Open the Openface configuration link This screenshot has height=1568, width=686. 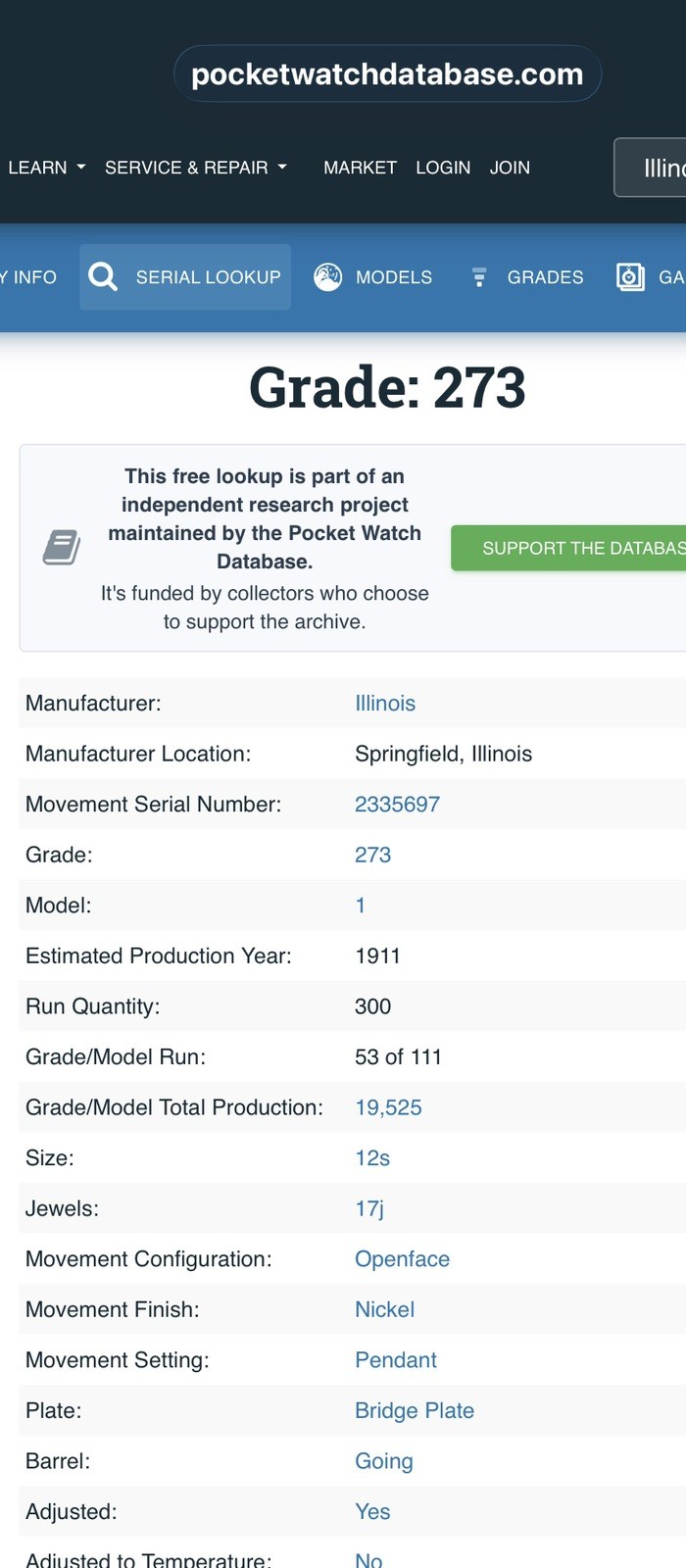pyautogui.click(x=402, y=1258)
